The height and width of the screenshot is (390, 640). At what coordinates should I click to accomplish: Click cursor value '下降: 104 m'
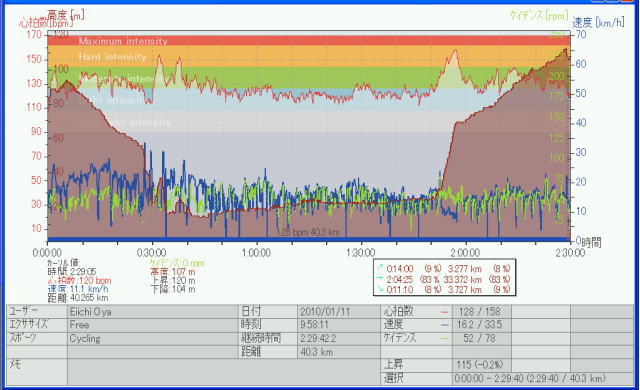173,289
